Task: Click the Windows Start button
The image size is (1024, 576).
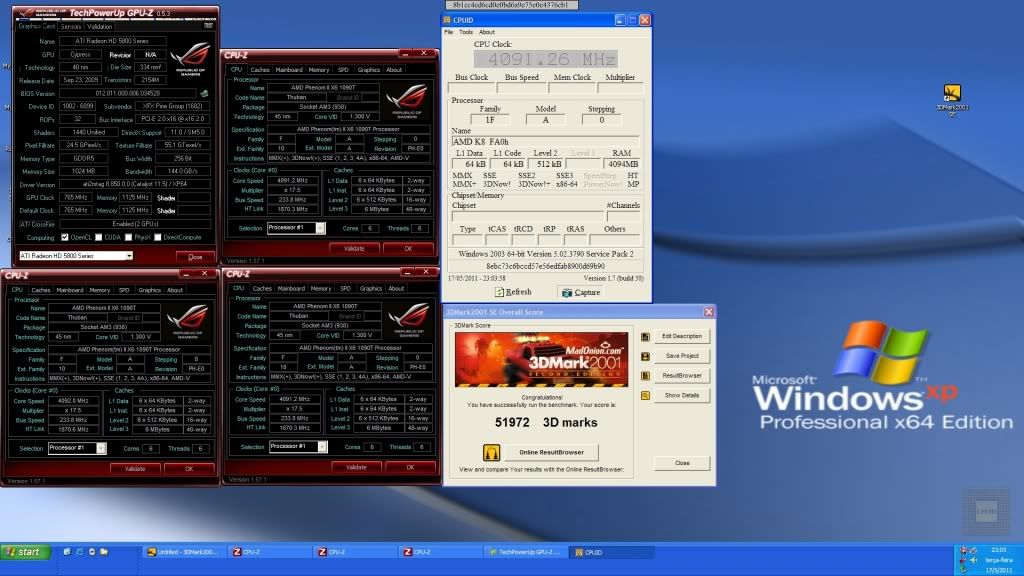Action: point(24,552)
